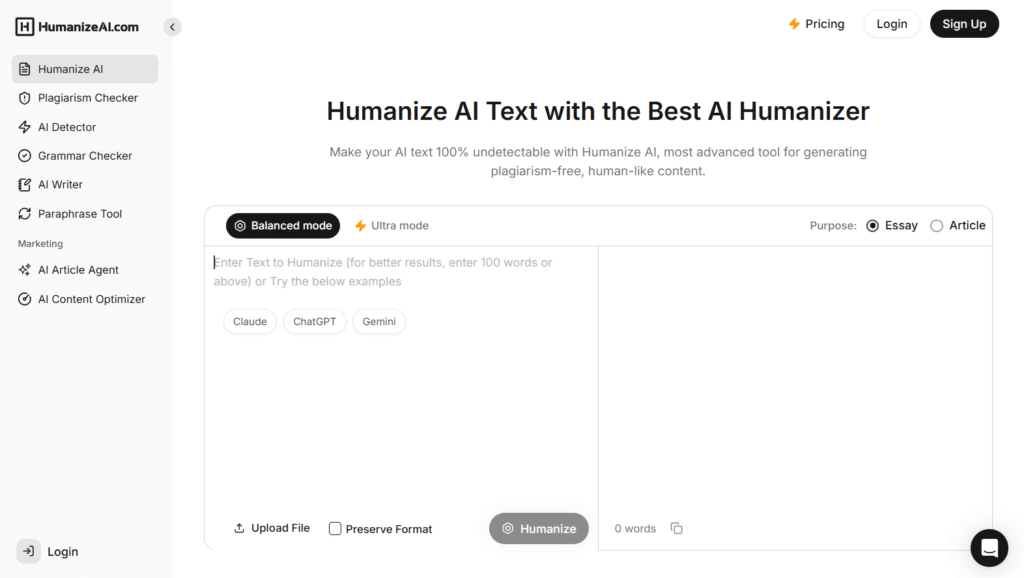
Task: Insert the Claude example text
Action: click(x=250, y=321)
